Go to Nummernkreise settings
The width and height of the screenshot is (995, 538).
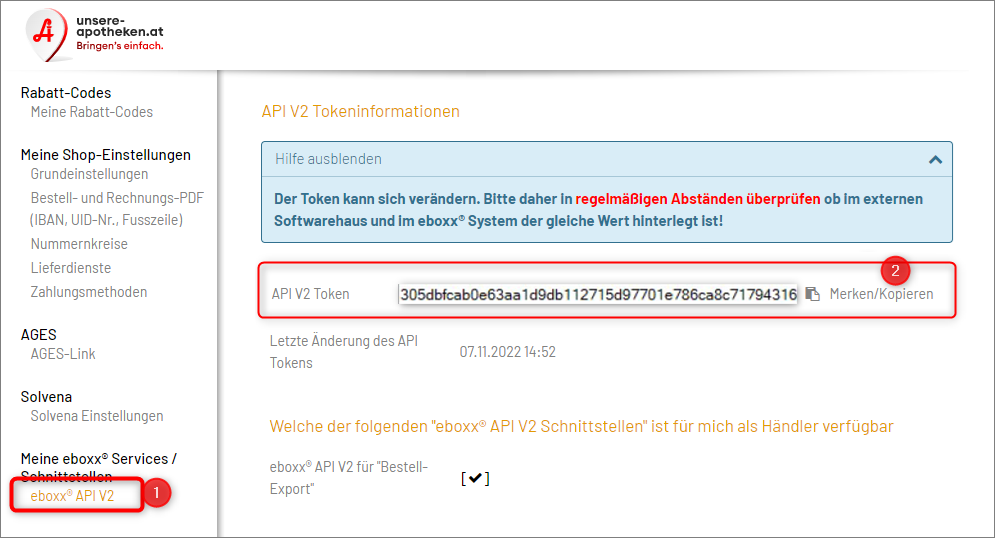click(x=79, y=244)
